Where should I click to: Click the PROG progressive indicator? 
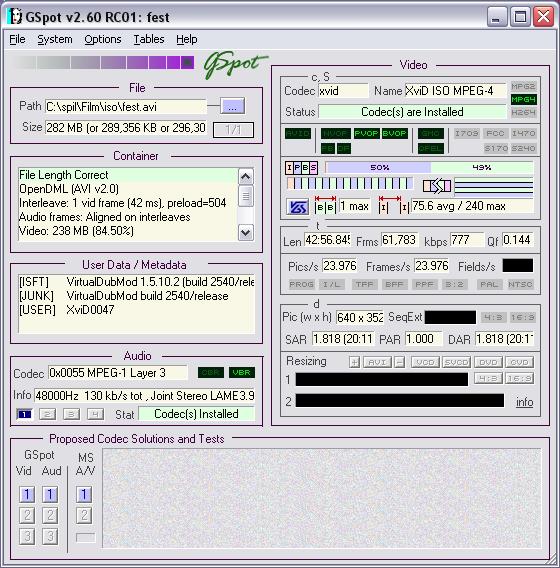coord(301,284)
